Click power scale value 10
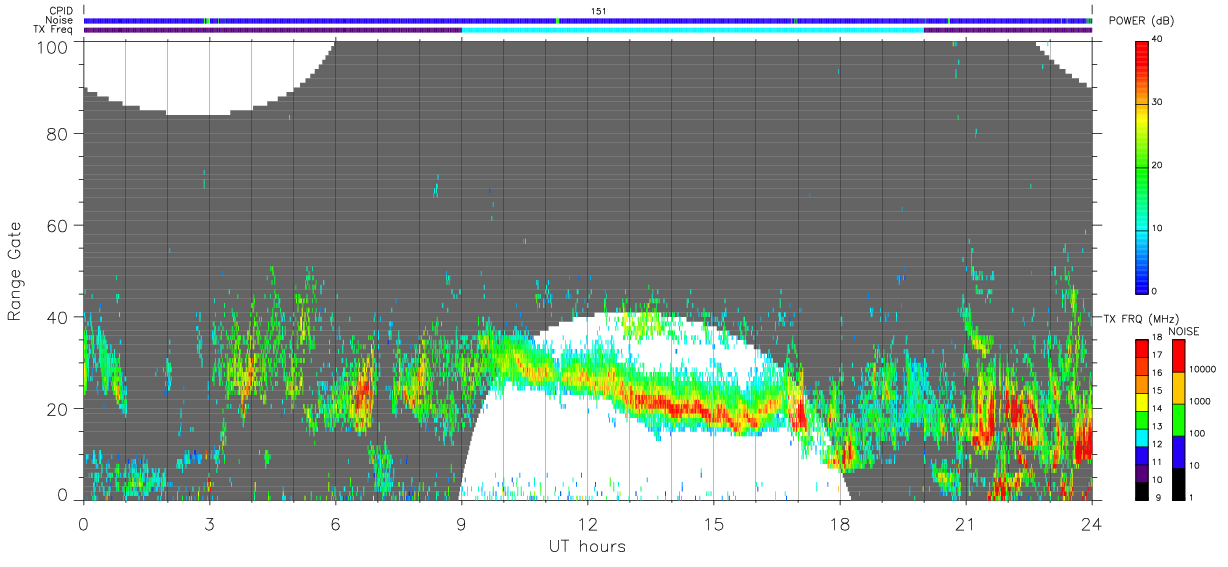The width and height of the screenshot is (1228, 567). tap(1158, 229)
